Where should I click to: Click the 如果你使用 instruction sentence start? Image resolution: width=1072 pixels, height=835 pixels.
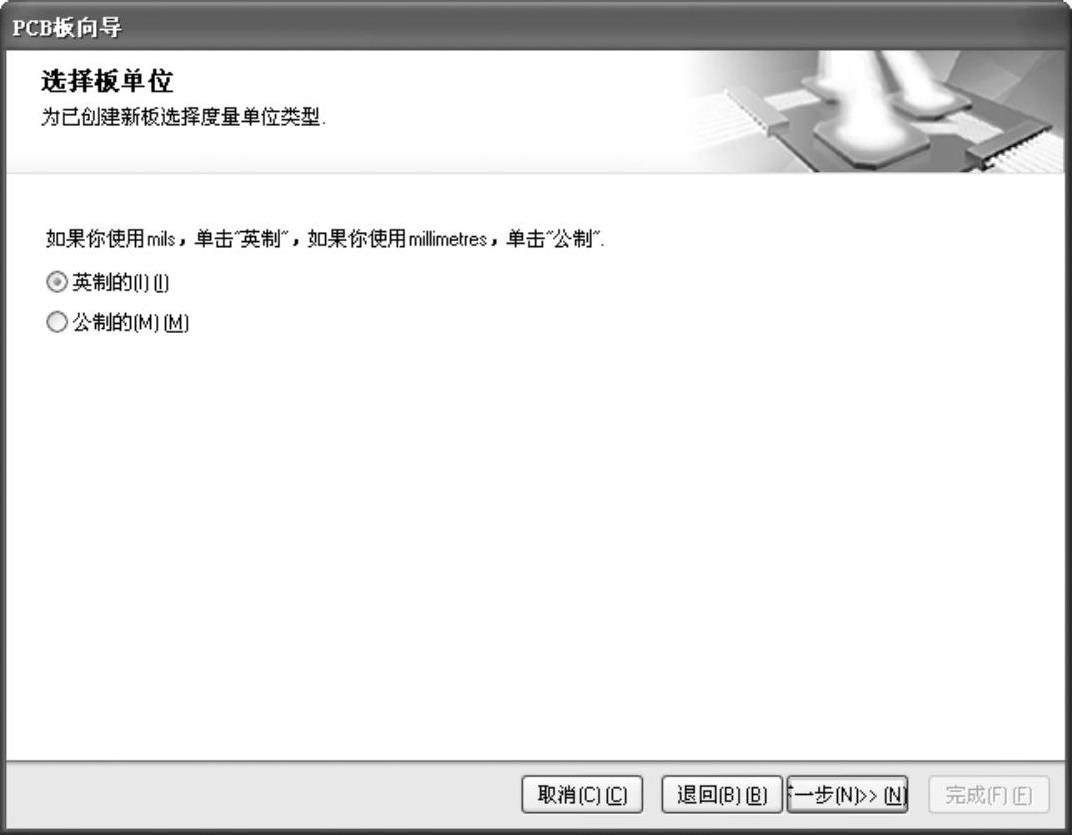pos(95,239)
